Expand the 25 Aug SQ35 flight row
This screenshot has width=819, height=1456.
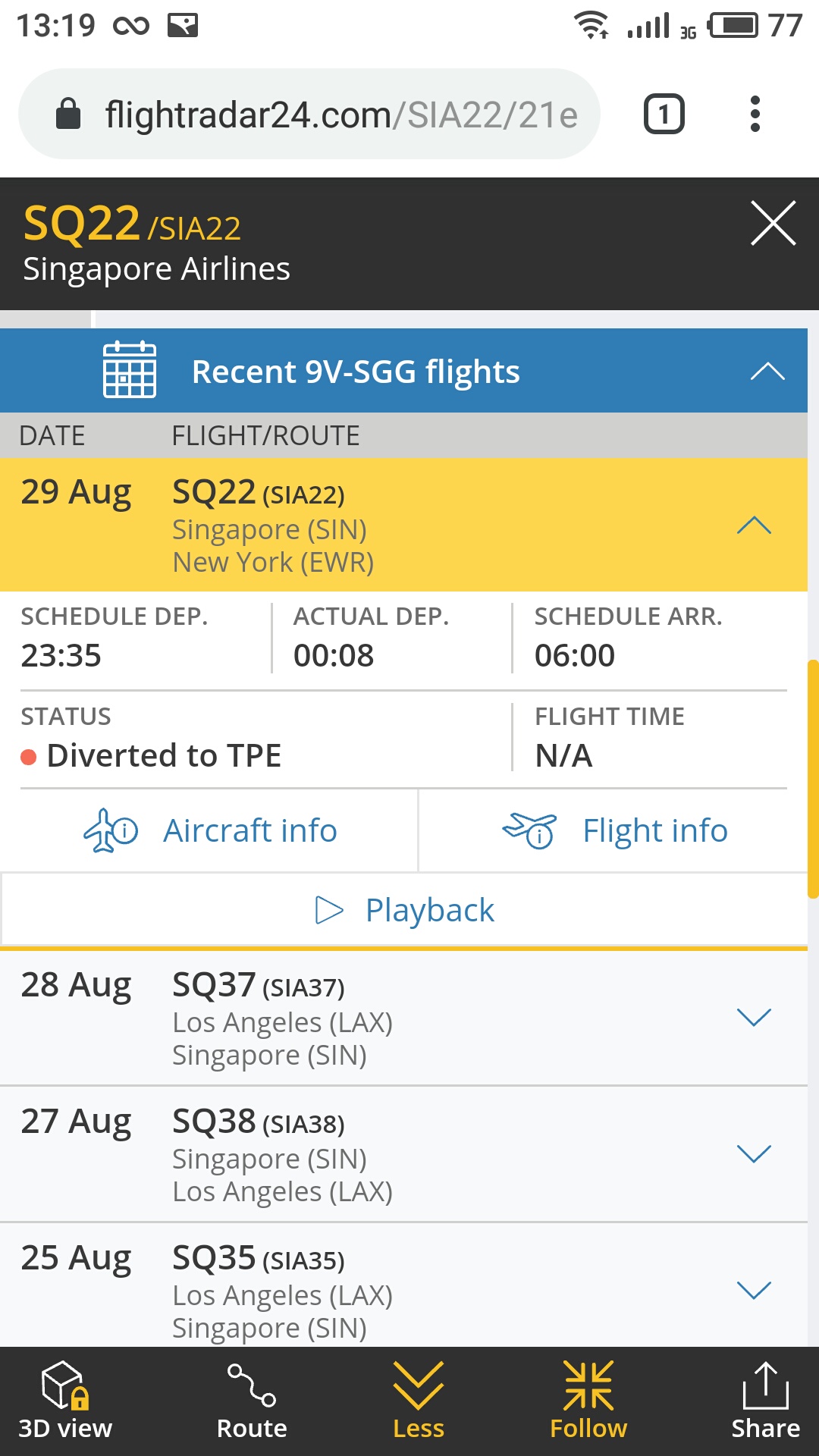pos(754,1289)
